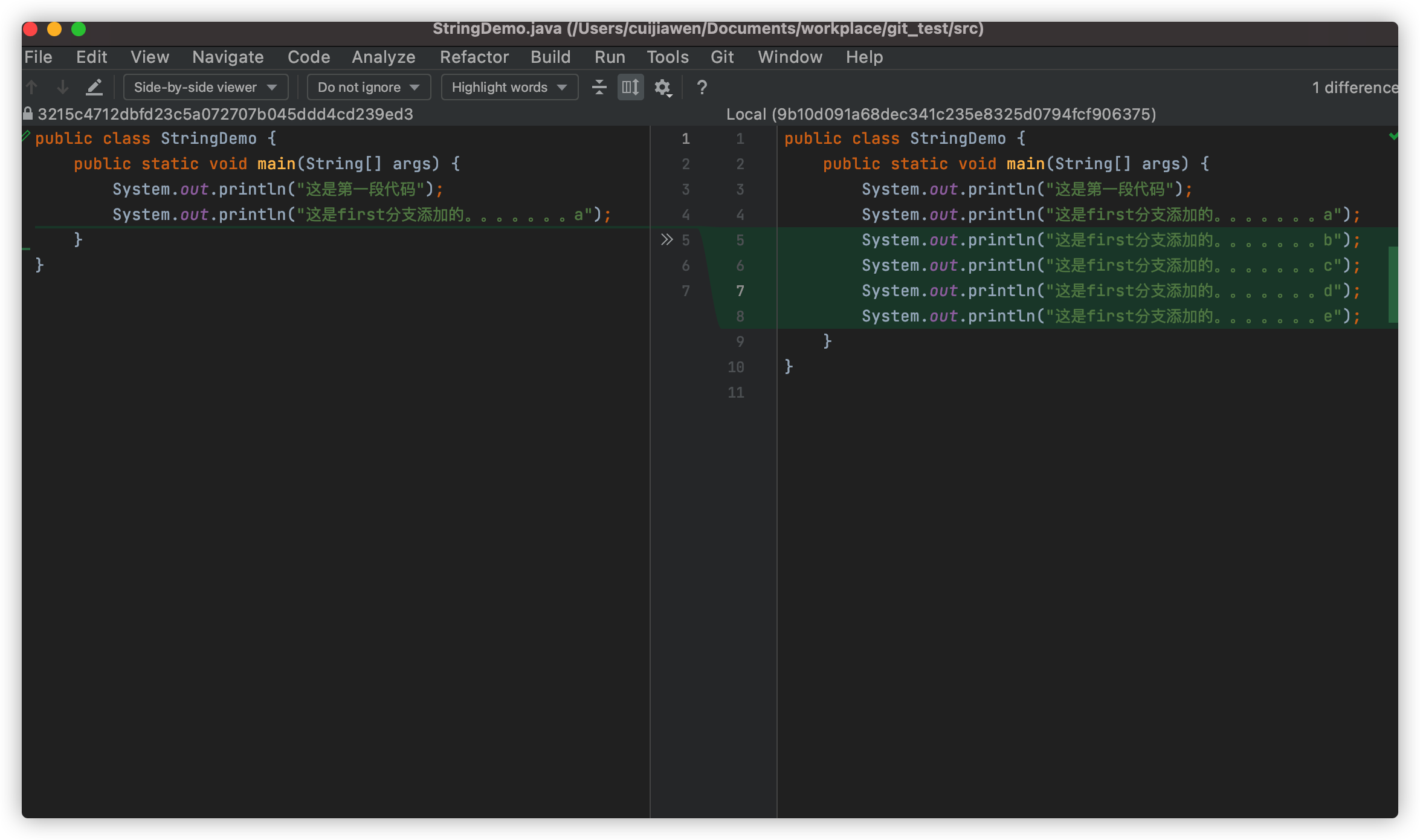Enable editing with the pencil icon
1420x840 pixels.
click(94, 86)
